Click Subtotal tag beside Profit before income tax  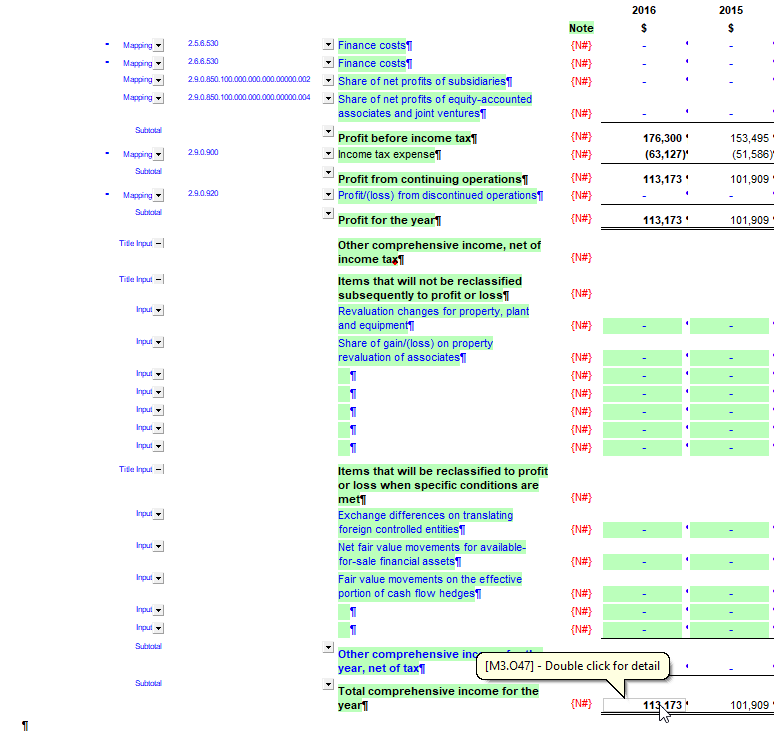(x=148, y=130)
